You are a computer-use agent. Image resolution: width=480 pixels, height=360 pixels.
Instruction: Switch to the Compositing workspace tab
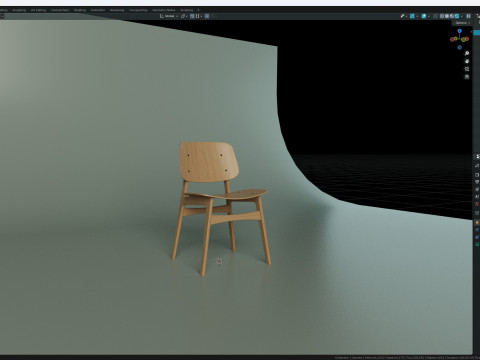138,10
